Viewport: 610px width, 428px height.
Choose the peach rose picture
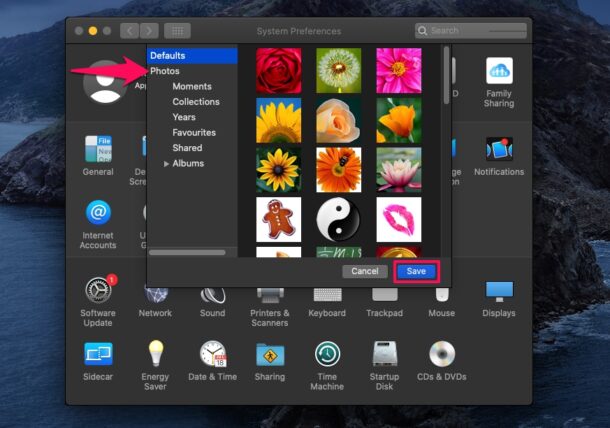pyautogui.click(x=339, y=120)
